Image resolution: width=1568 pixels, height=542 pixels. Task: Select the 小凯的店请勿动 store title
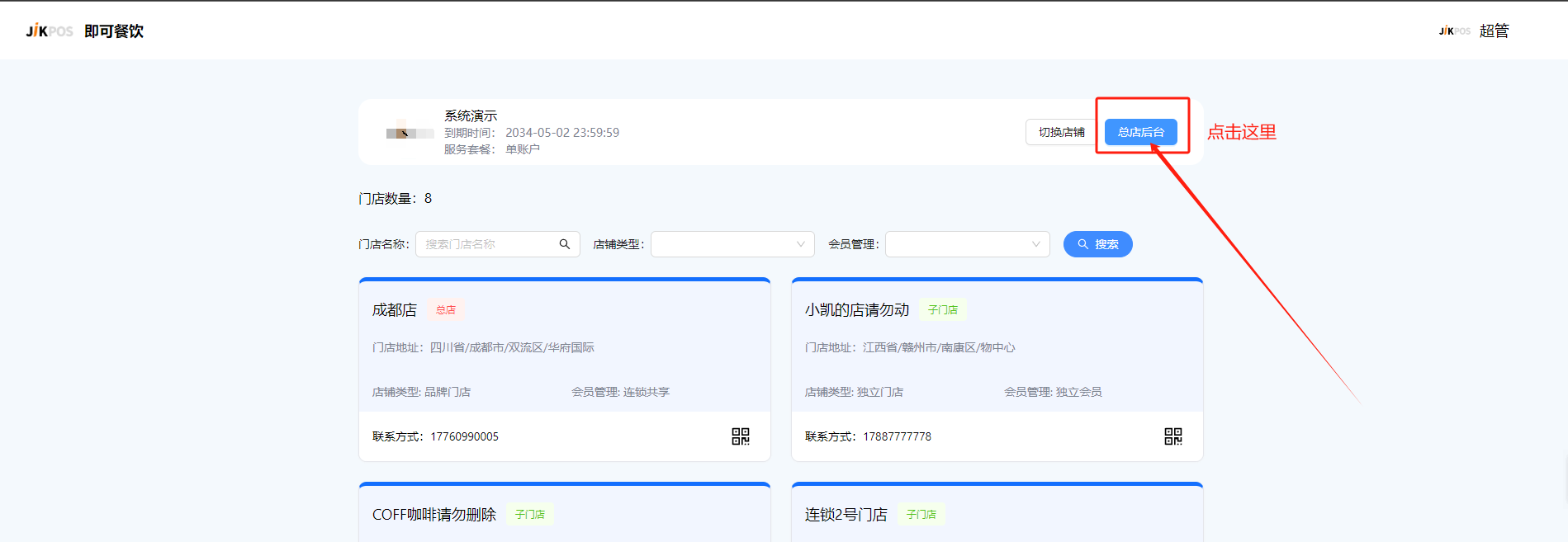pyautogui.click(x=856, y=310)
